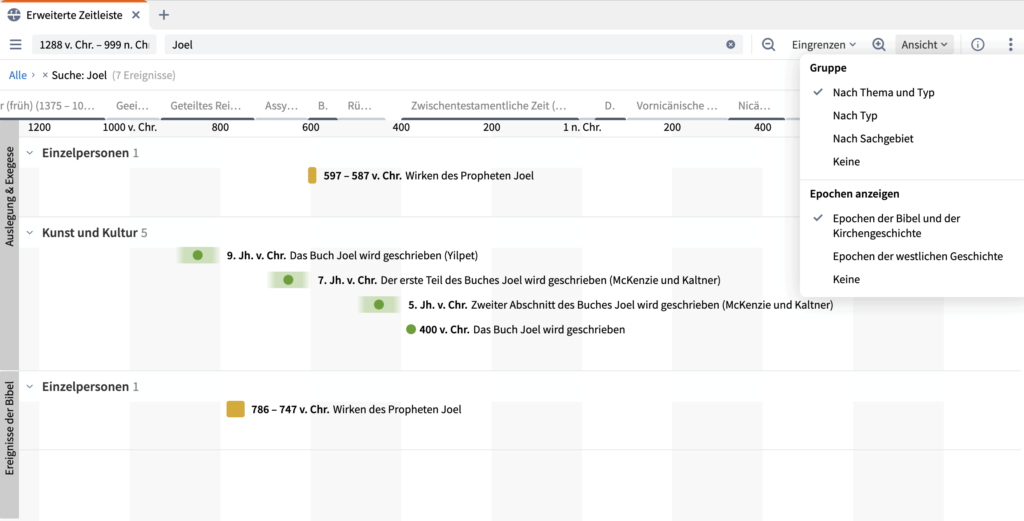1024x521 pixels.
Task: Select grouping Nach Typ
Action: [x=855, y=116]
